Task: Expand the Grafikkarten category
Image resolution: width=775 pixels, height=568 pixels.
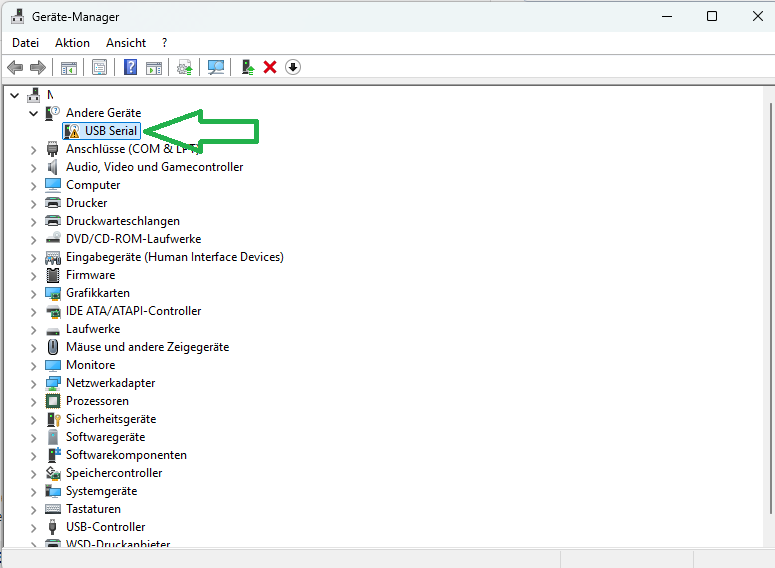Action: pyautogui.click(x=33, y=293)
